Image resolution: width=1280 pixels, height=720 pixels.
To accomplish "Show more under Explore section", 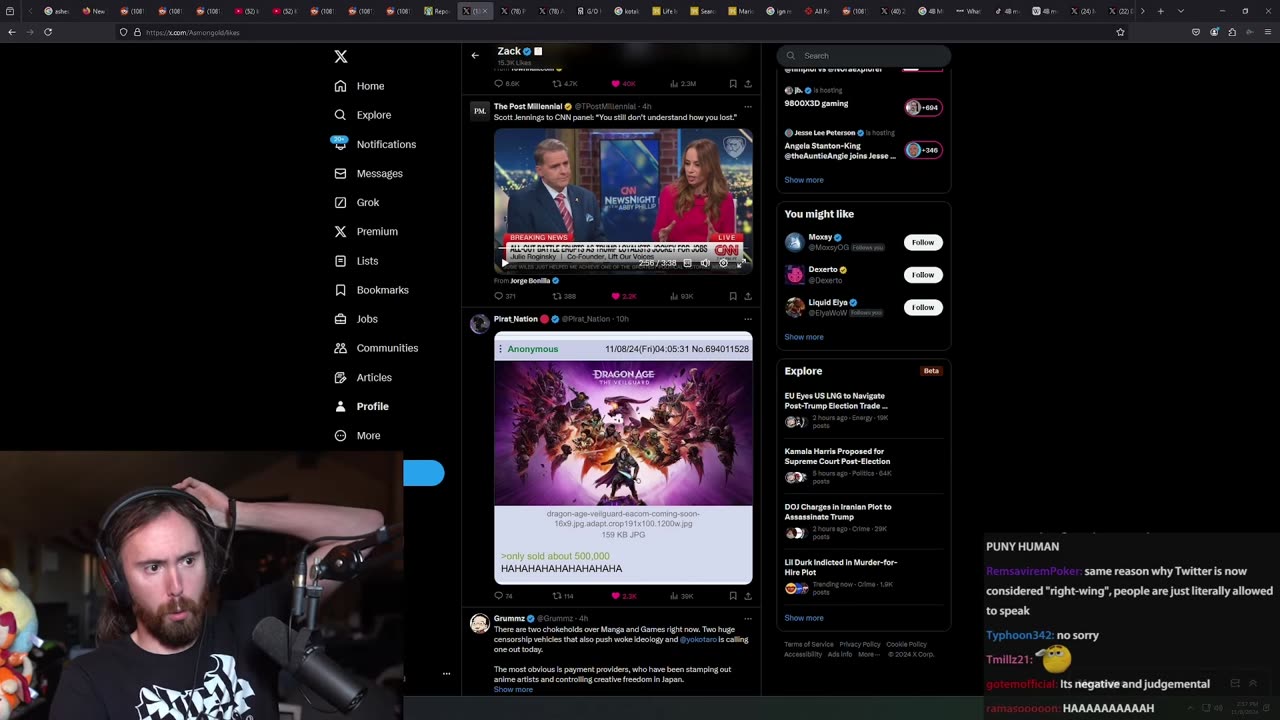I will click(804, 618).
